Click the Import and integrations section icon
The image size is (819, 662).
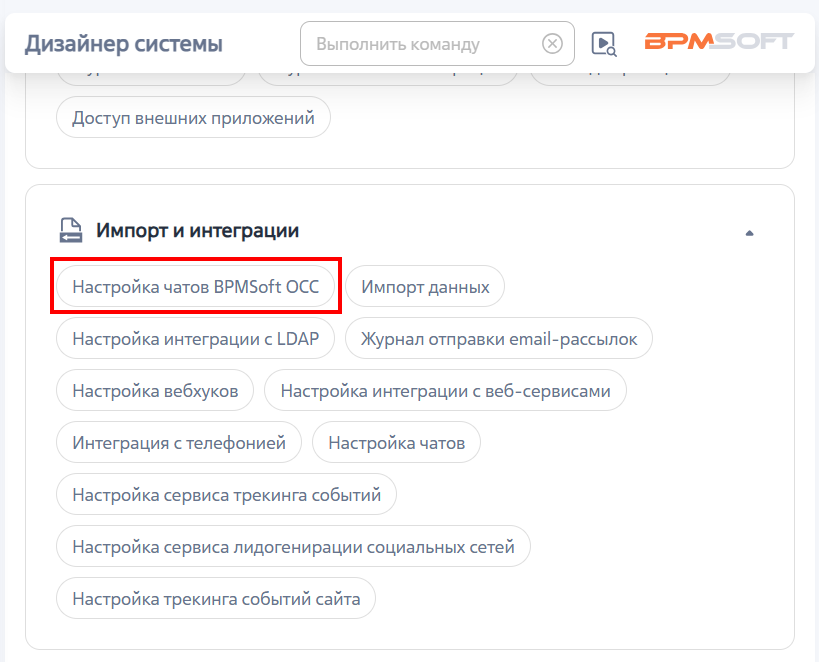(x=71, y=230)
